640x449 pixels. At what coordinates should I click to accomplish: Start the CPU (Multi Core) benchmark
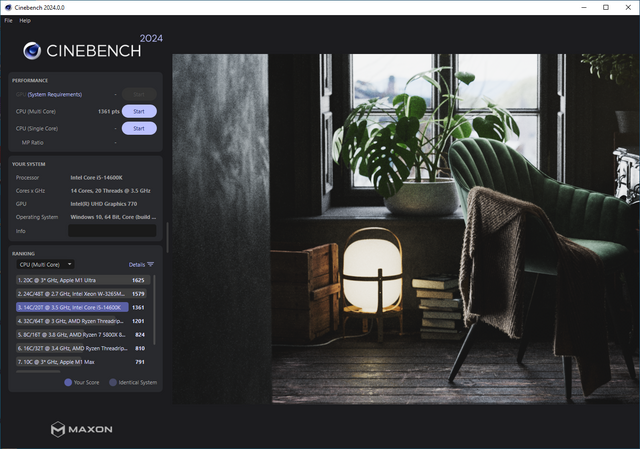coord(139,111)
